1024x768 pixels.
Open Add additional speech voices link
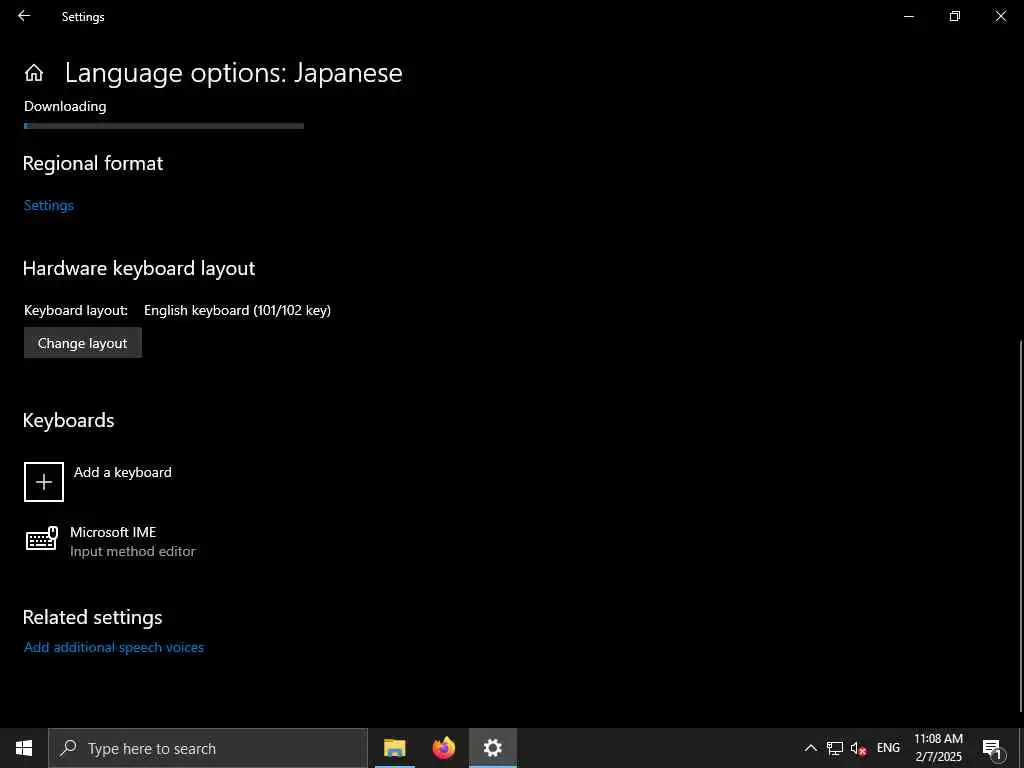[x=114, y=647]
